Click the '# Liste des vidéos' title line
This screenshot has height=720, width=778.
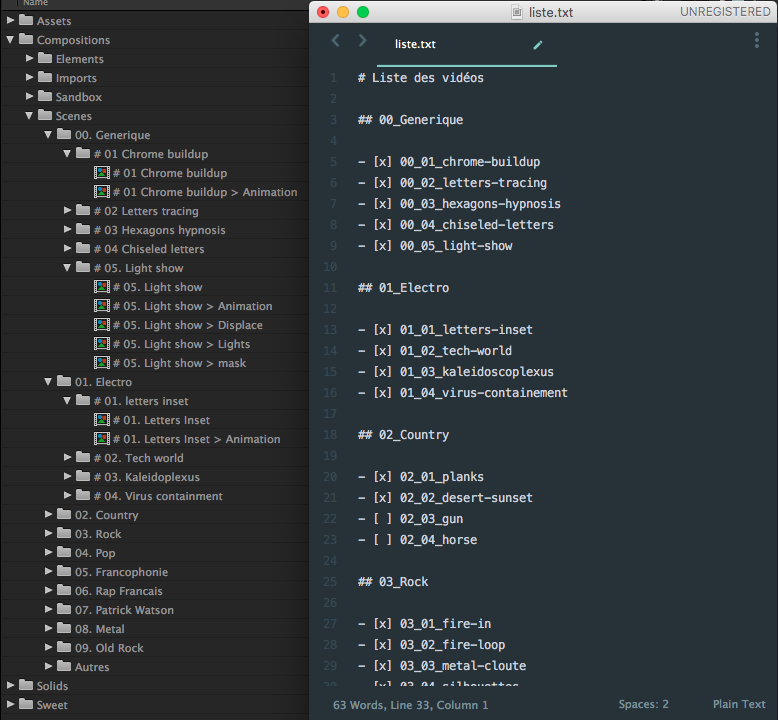[421, 78]
